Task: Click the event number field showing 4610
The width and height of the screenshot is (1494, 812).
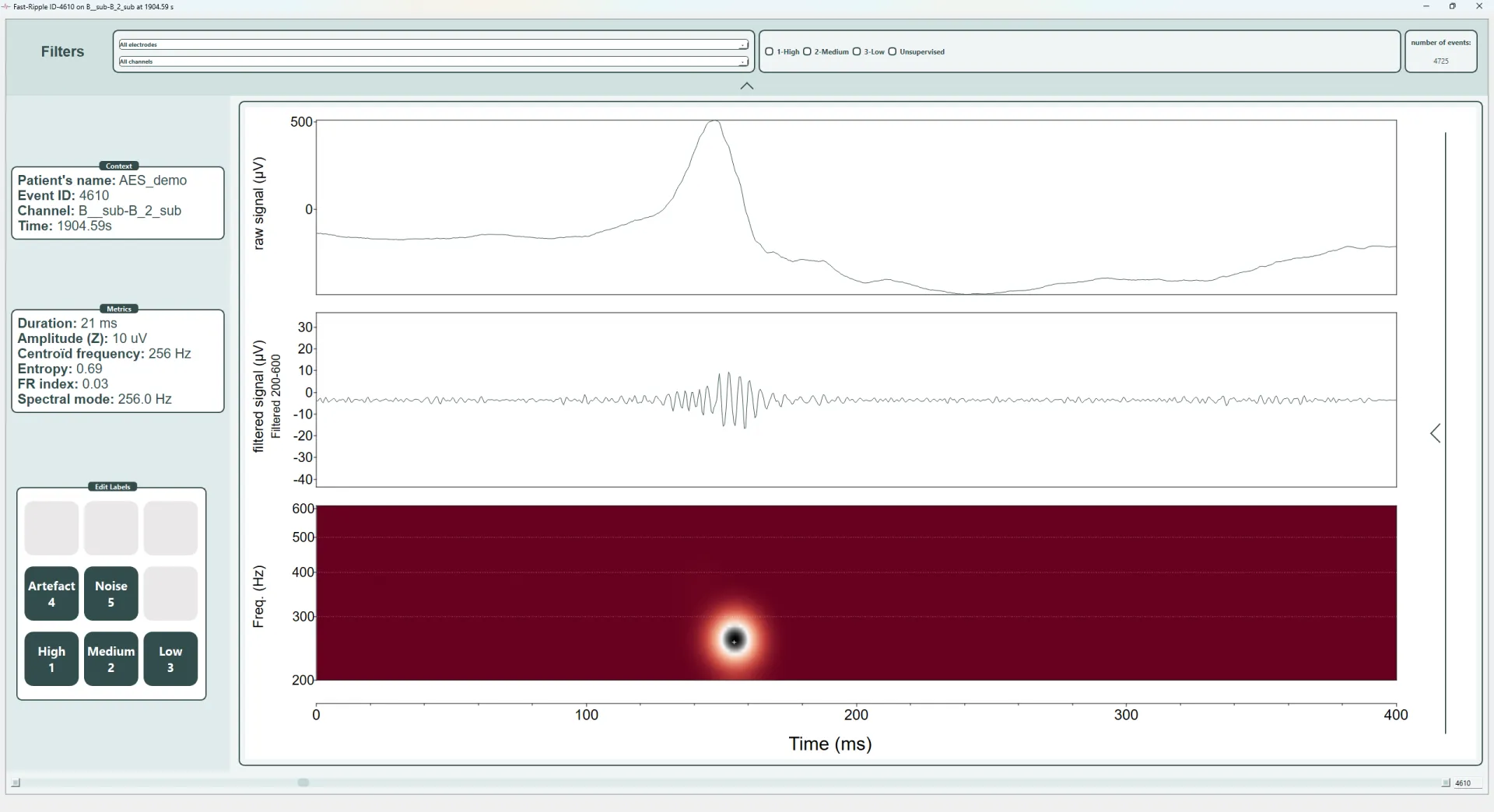Action: 1464,783
